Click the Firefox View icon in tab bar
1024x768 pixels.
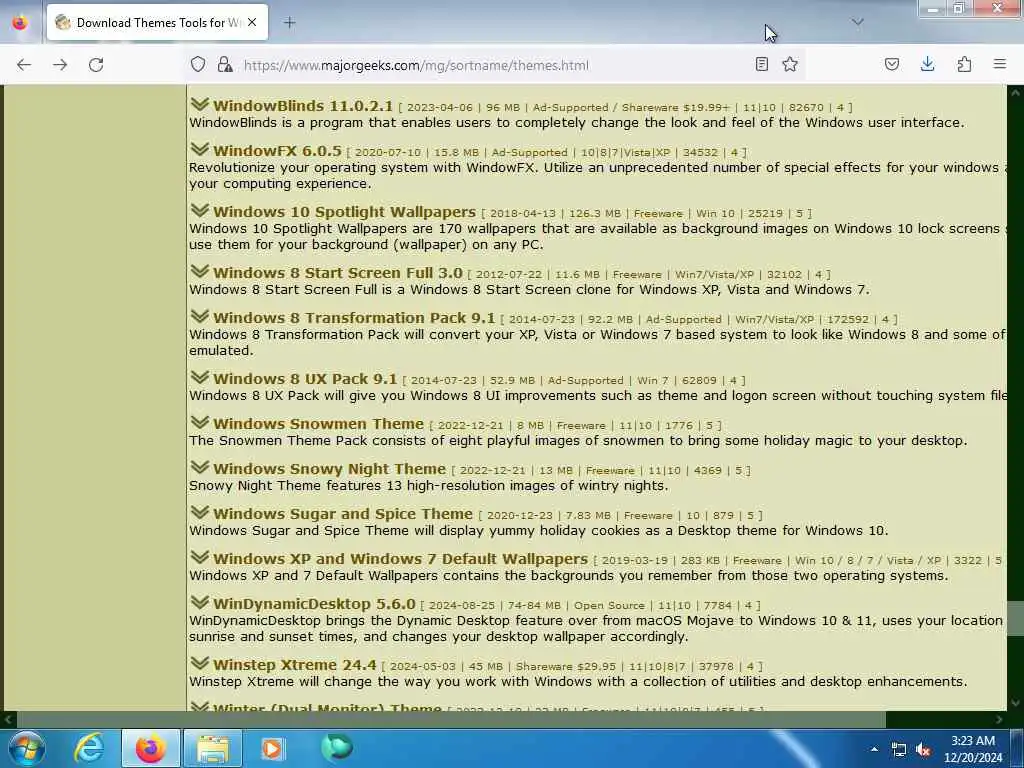(20, 23)
